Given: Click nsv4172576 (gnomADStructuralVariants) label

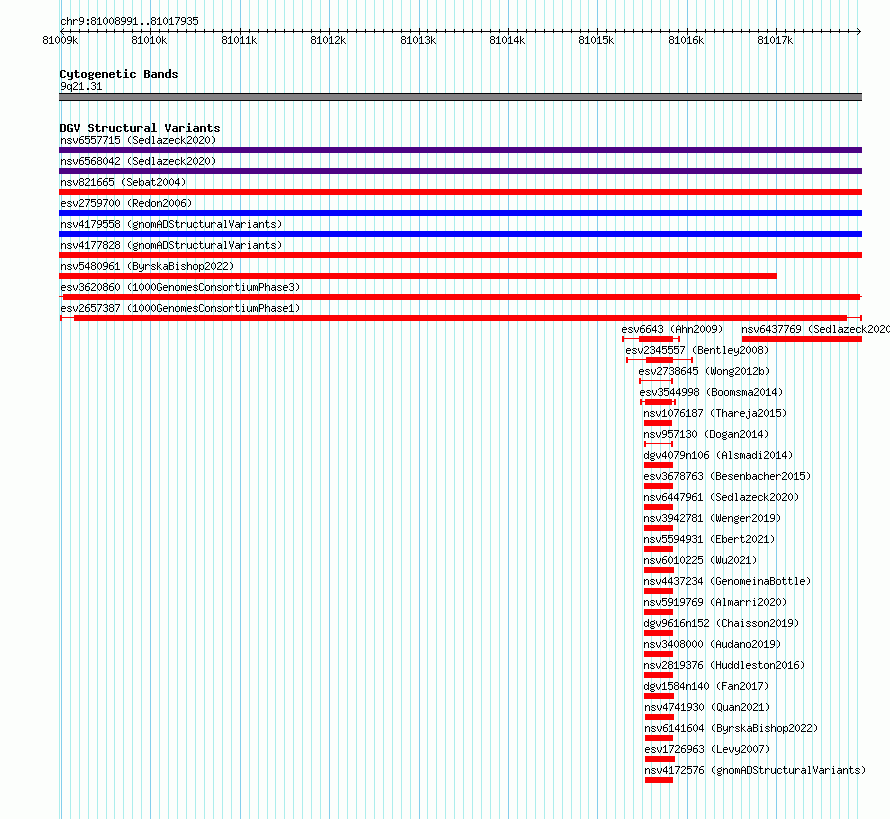Looking at the screenshot, I should [x=755, y=770].
